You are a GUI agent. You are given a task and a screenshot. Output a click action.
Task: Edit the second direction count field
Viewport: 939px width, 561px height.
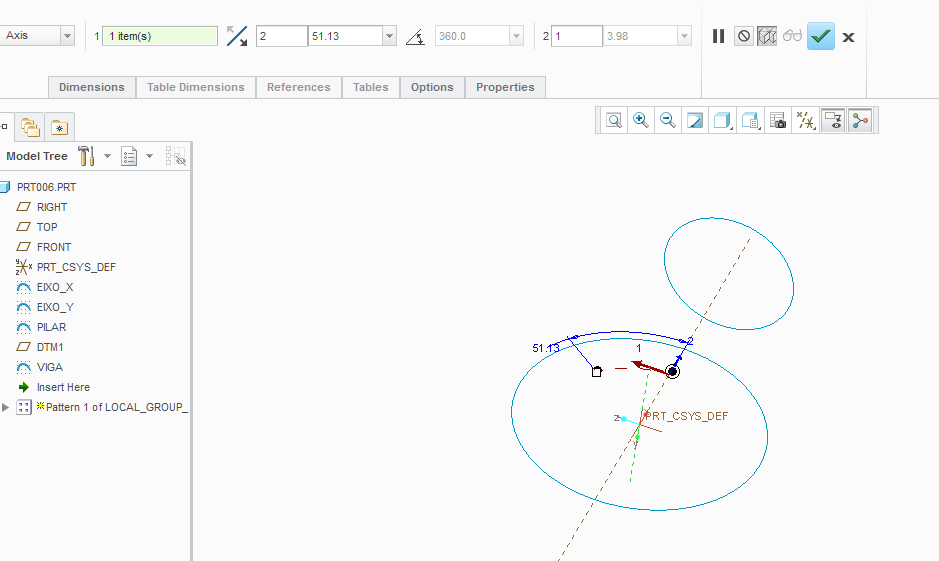[x=577, y=36]
